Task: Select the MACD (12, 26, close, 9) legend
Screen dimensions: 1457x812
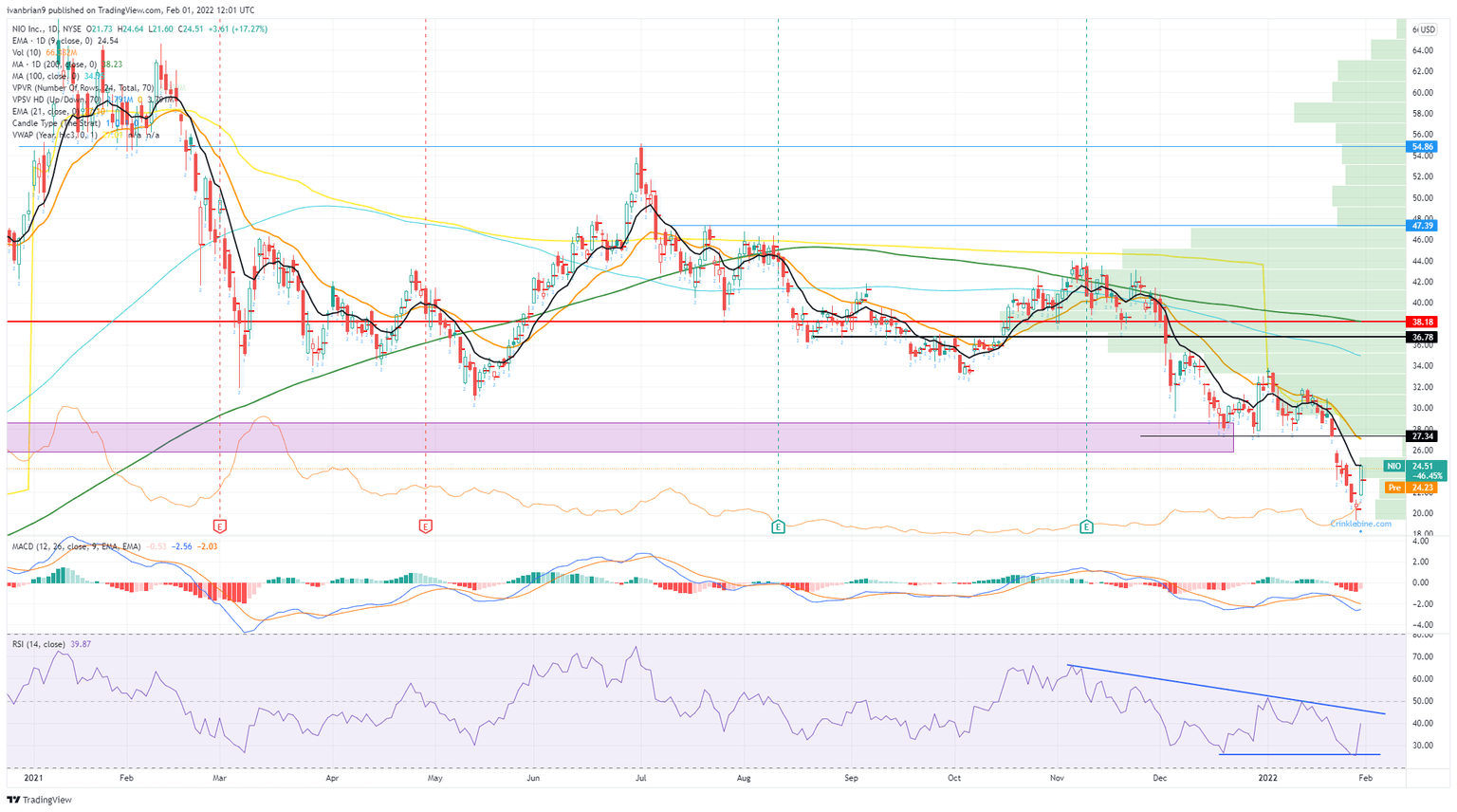Action: [x=76, y=546]
